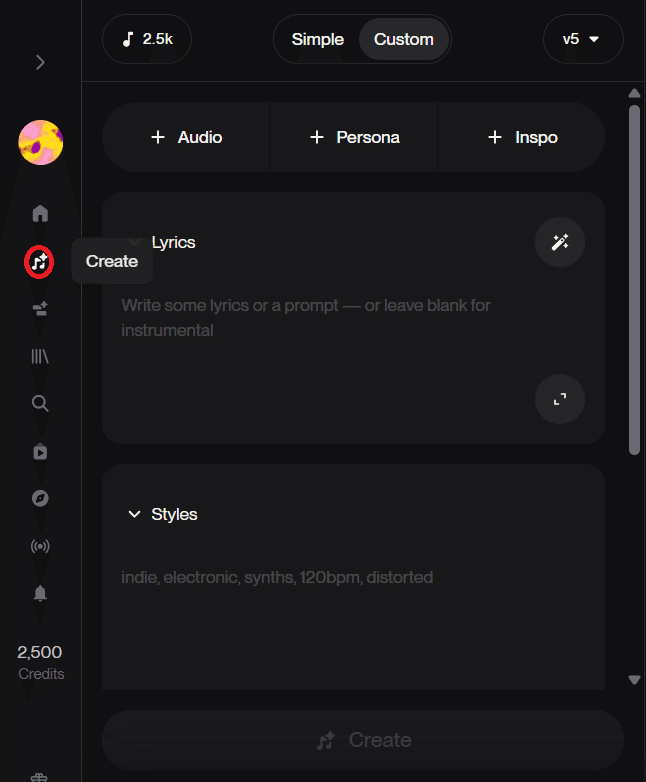Screen dimensions: 646x782
Task: Collapse the Styles section
Action: tap(134, 514)
